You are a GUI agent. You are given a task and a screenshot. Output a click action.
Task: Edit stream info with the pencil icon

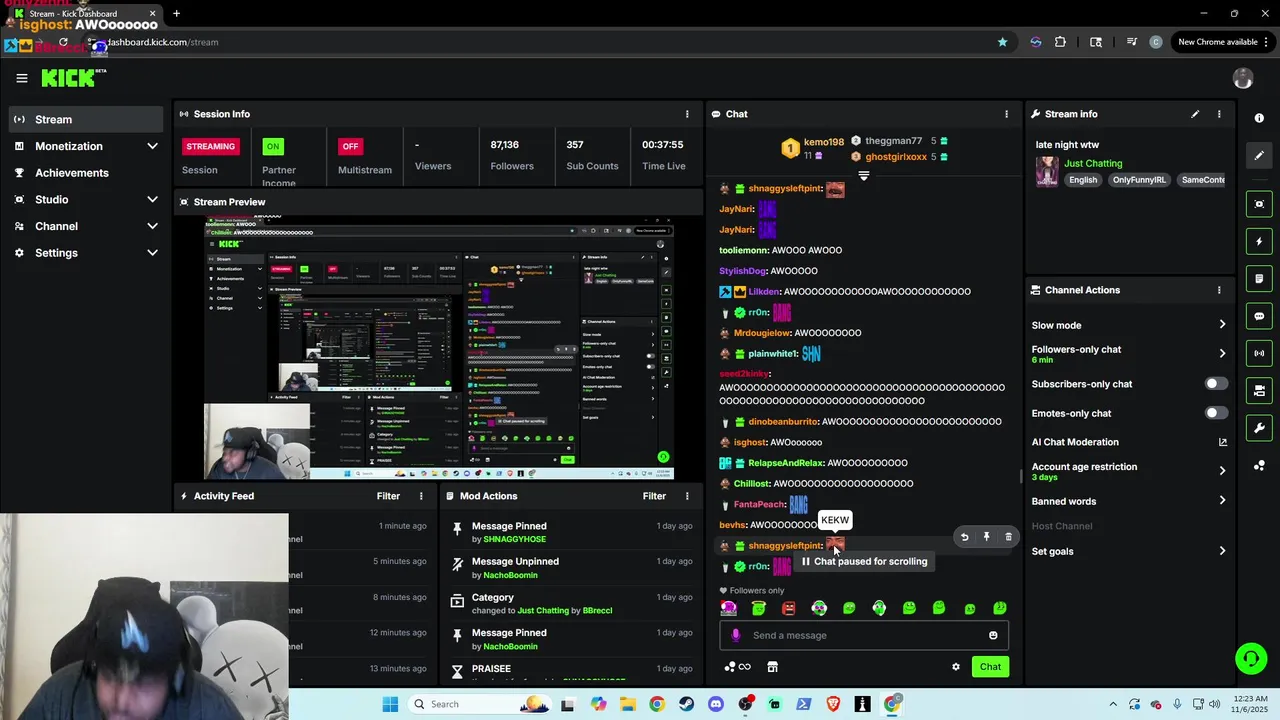click(x=1195, y=114)
